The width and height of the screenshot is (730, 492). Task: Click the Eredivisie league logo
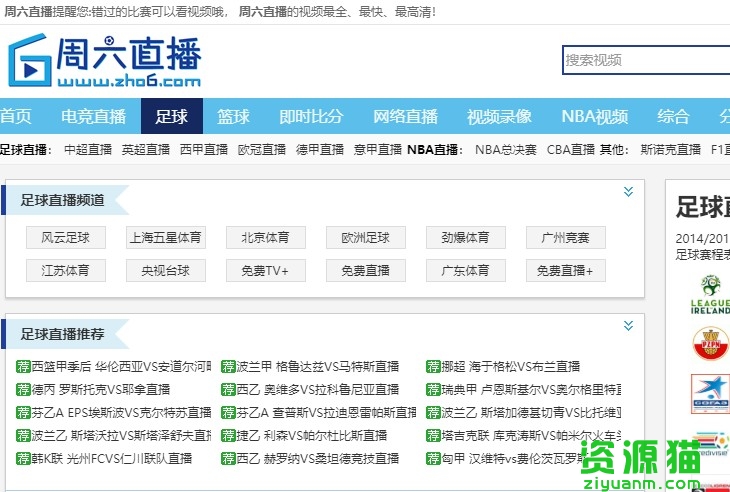pos(710,444)
